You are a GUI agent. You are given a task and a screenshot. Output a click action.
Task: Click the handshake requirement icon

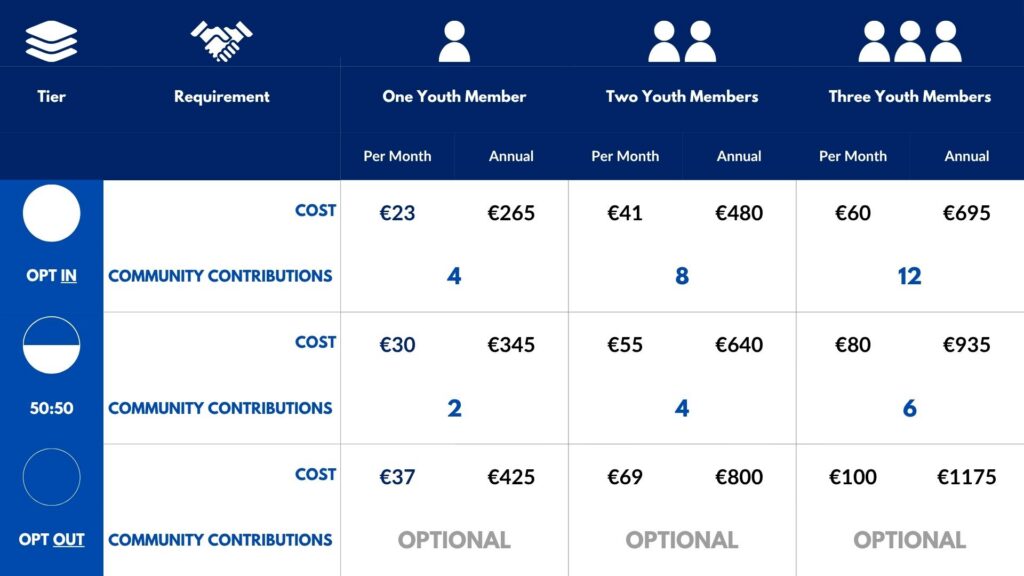[x=221, y=41]
